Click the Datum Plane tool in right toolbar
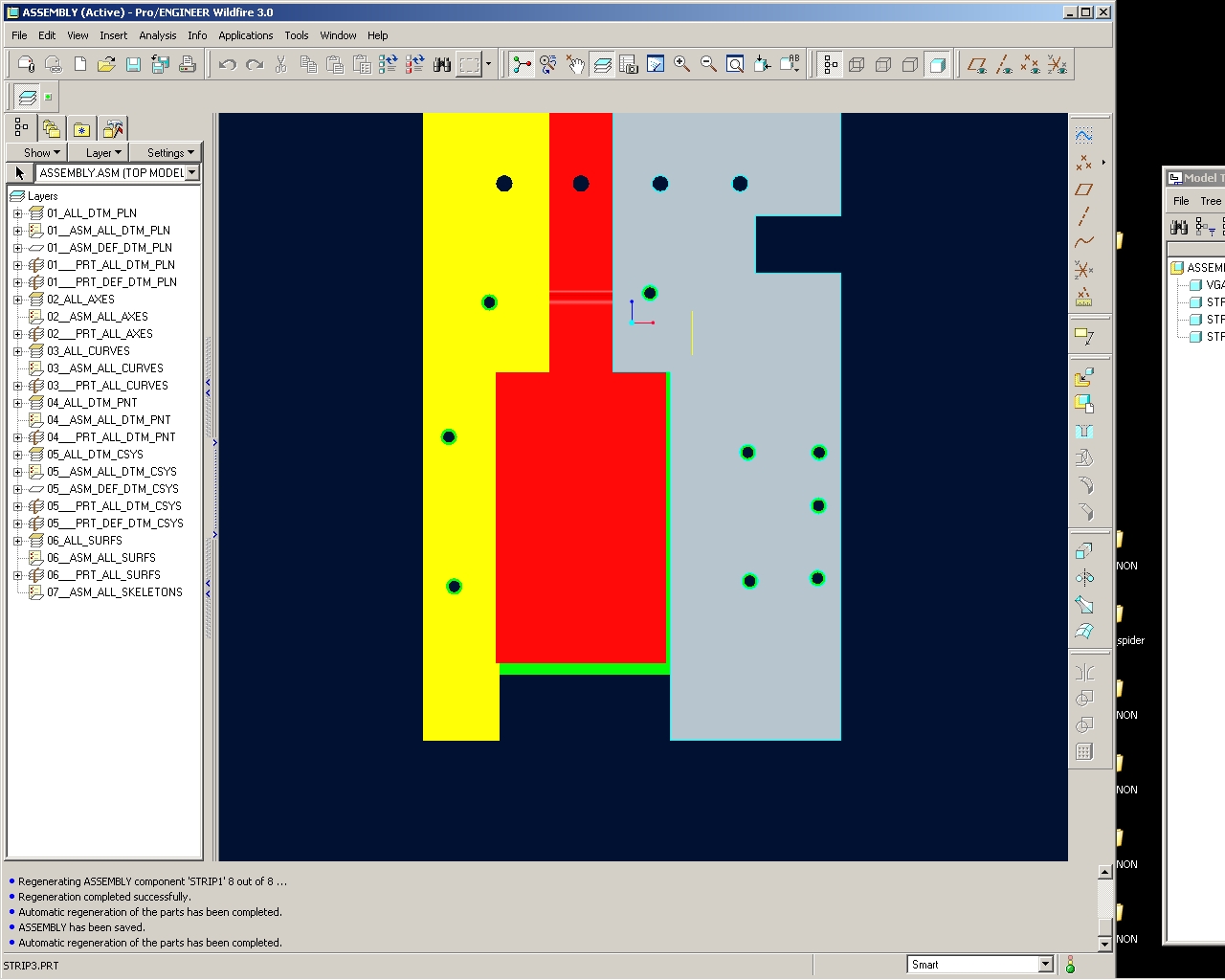 click(x=1083, y=189)
